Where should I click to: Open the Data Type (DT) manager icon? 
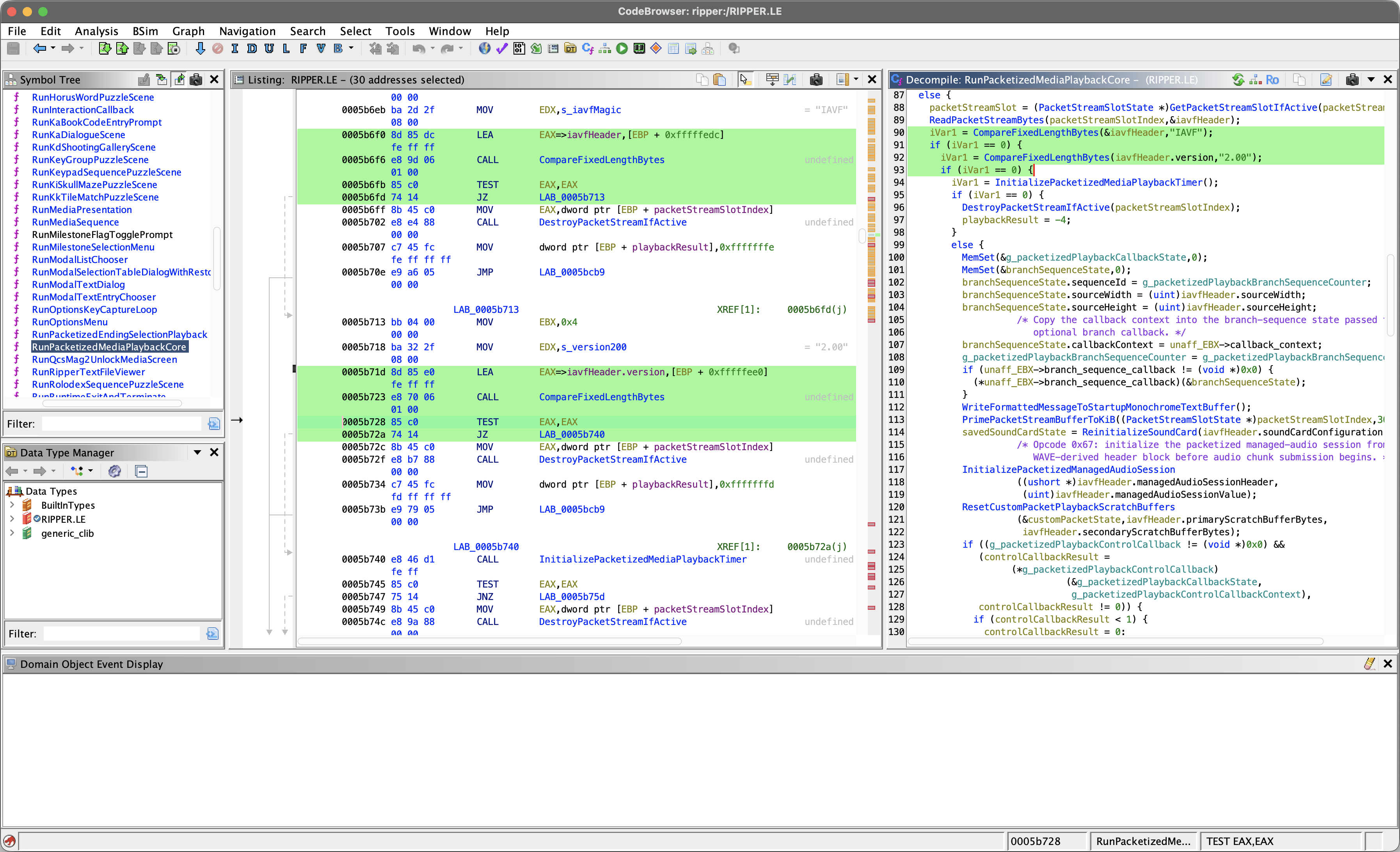[570, 49]
